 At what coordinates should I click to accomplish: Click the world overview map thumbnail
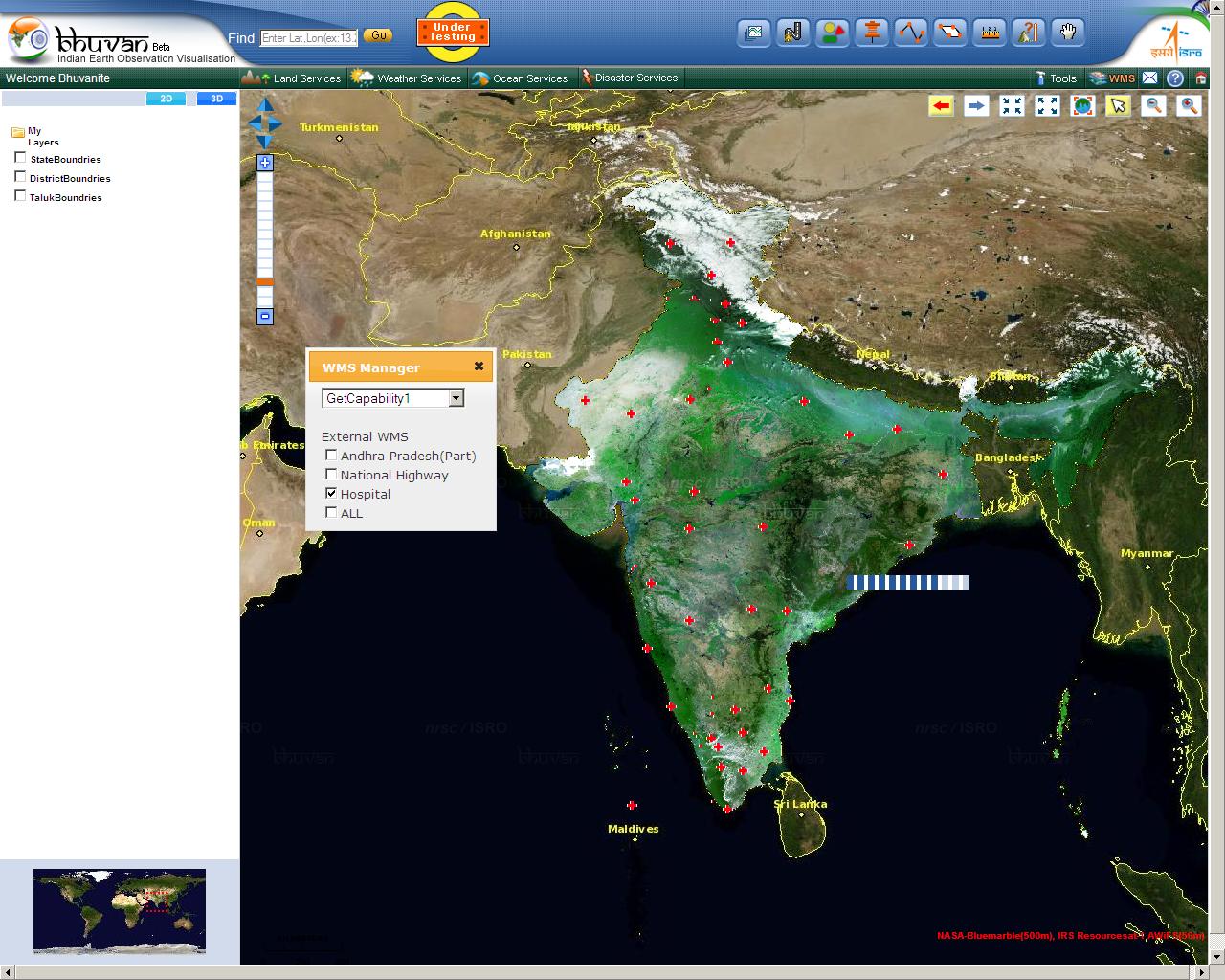click(120, 911)
